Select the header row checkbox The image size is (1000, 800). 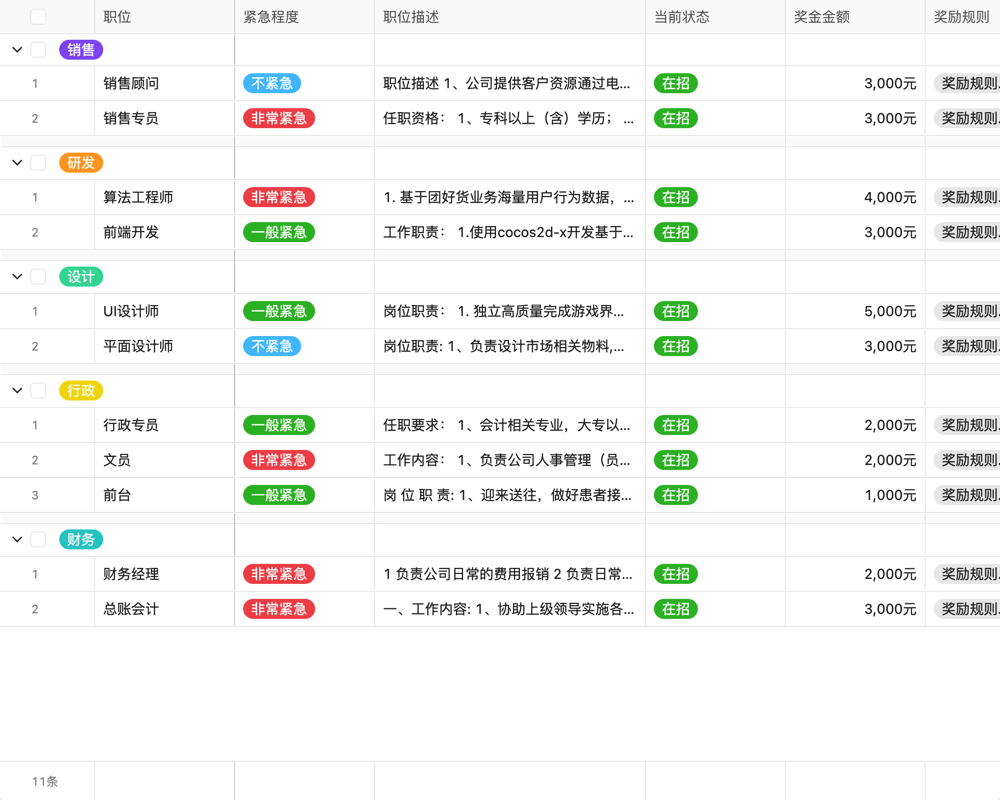point(39,16)
